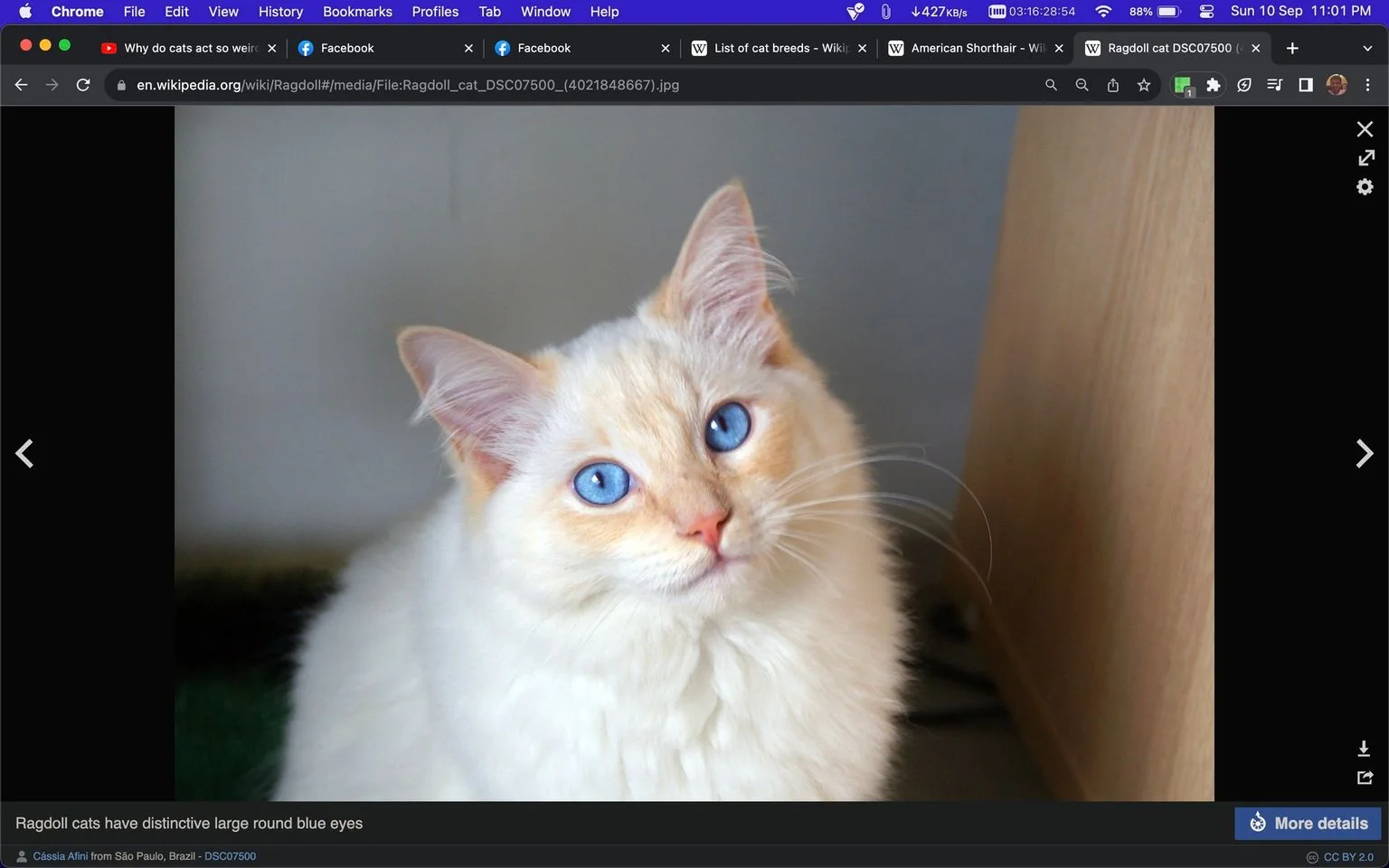The width and height of the screenshot is (1389, 868).
Task: Click the browser back arrow
Action: (22, 85)
